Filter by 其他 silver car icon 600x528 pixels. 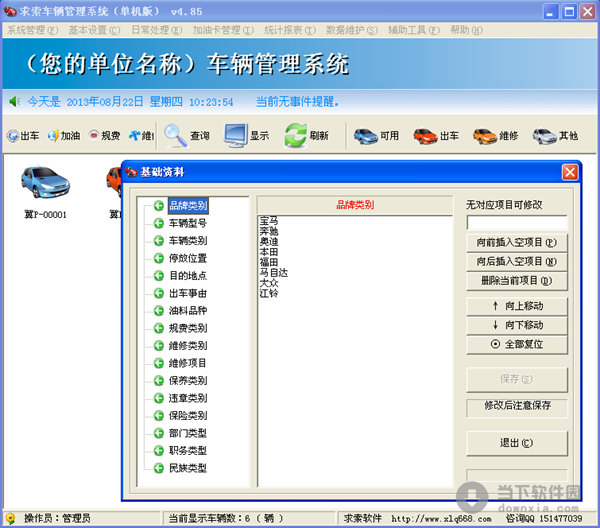pos(544,135)
